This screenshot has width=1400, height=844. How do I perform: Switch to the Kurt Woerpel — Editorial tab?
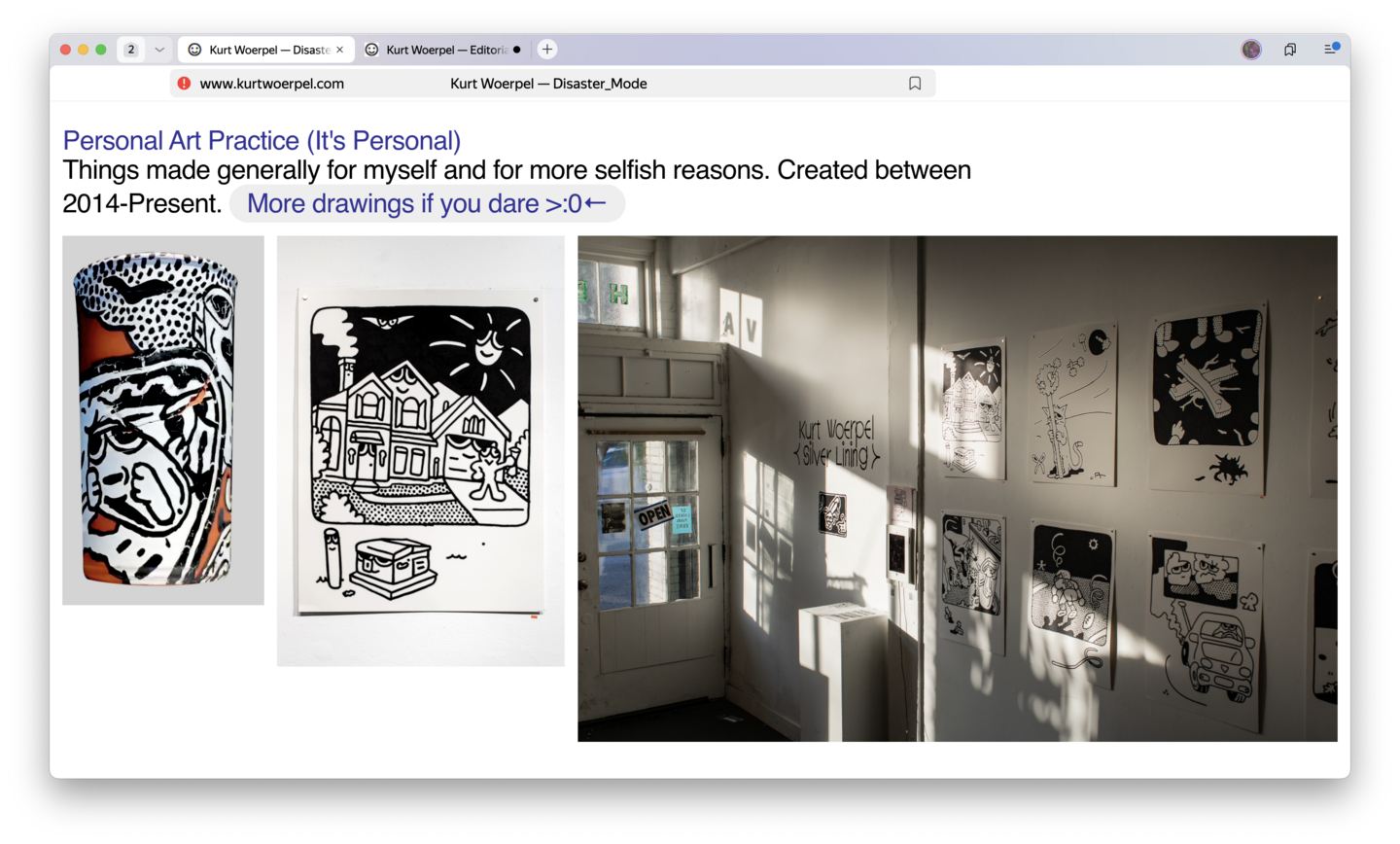pos(443,50)
